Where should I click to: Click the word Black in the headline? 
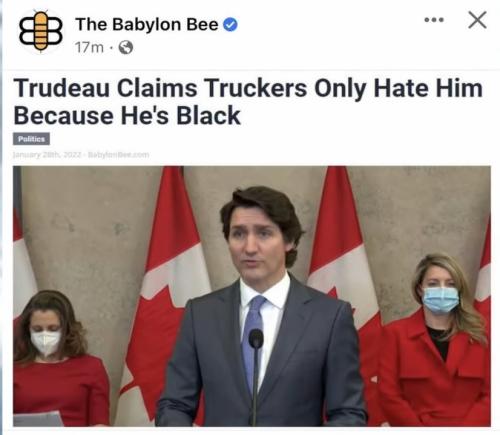(208, 116)
